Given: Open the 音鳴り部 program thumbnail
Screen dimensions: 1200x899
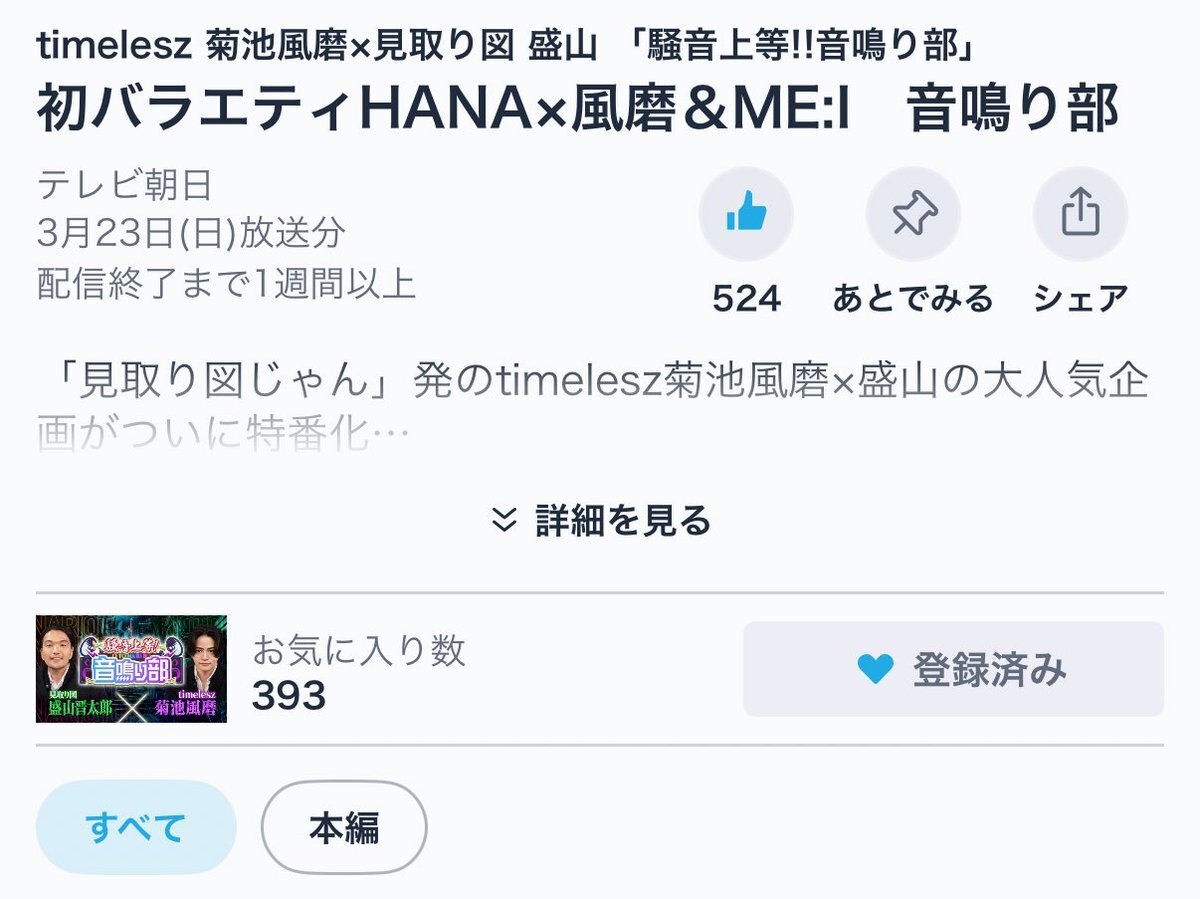Looking at the screenshot, I should click(x=131, y=668).
